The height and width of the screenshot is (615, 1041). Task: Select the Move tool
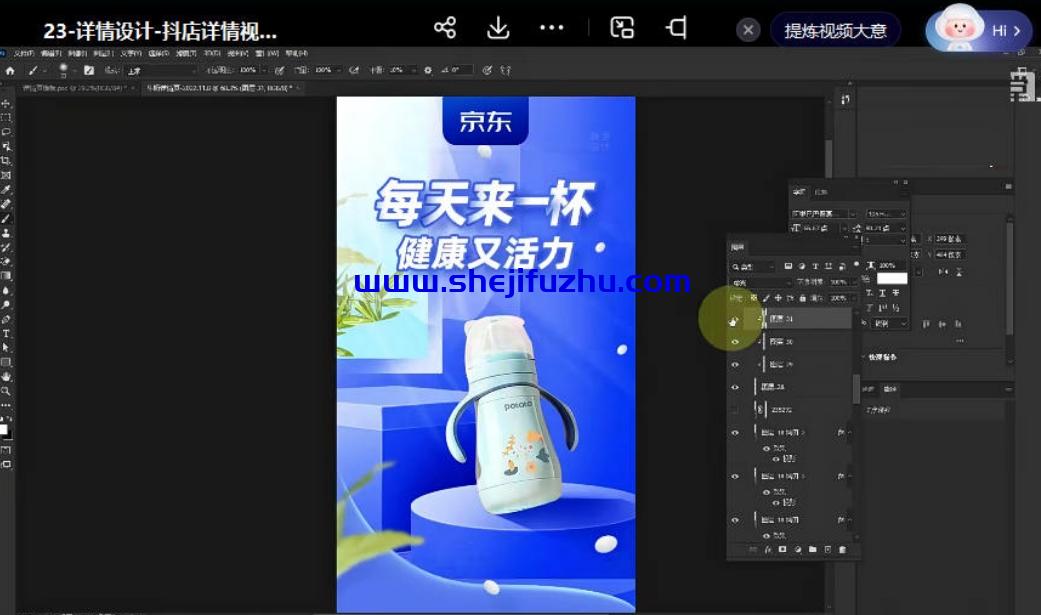[x=6, y=104]
